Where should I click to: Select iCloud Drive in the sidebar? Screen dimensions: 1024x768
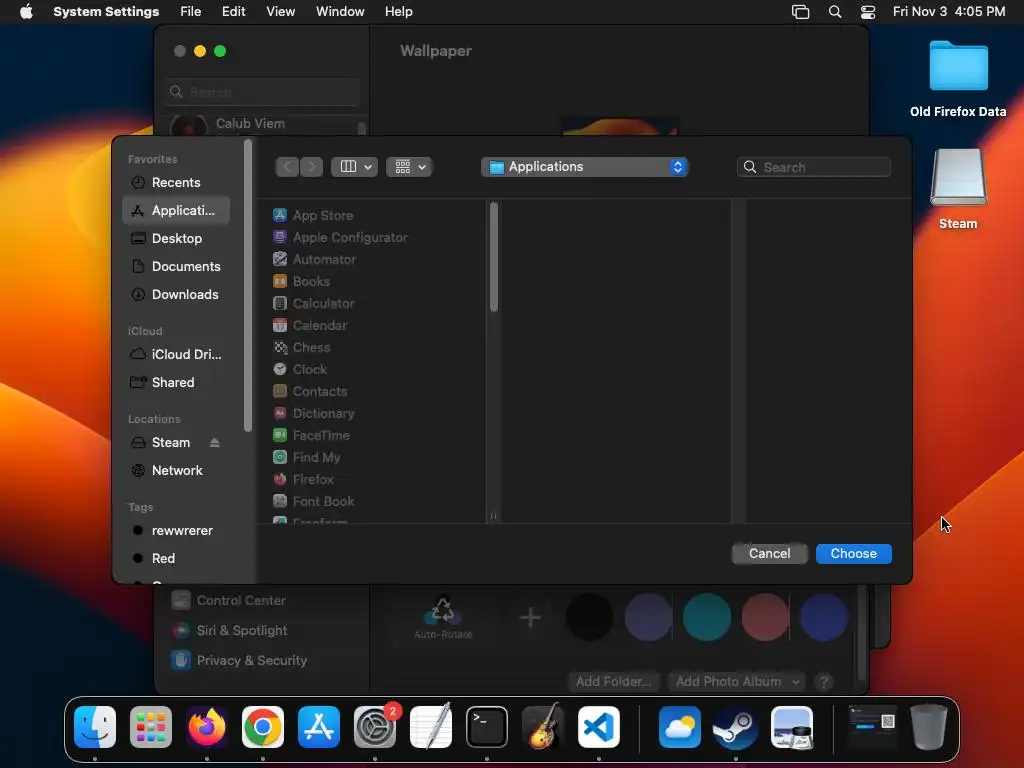pos(176,355)
